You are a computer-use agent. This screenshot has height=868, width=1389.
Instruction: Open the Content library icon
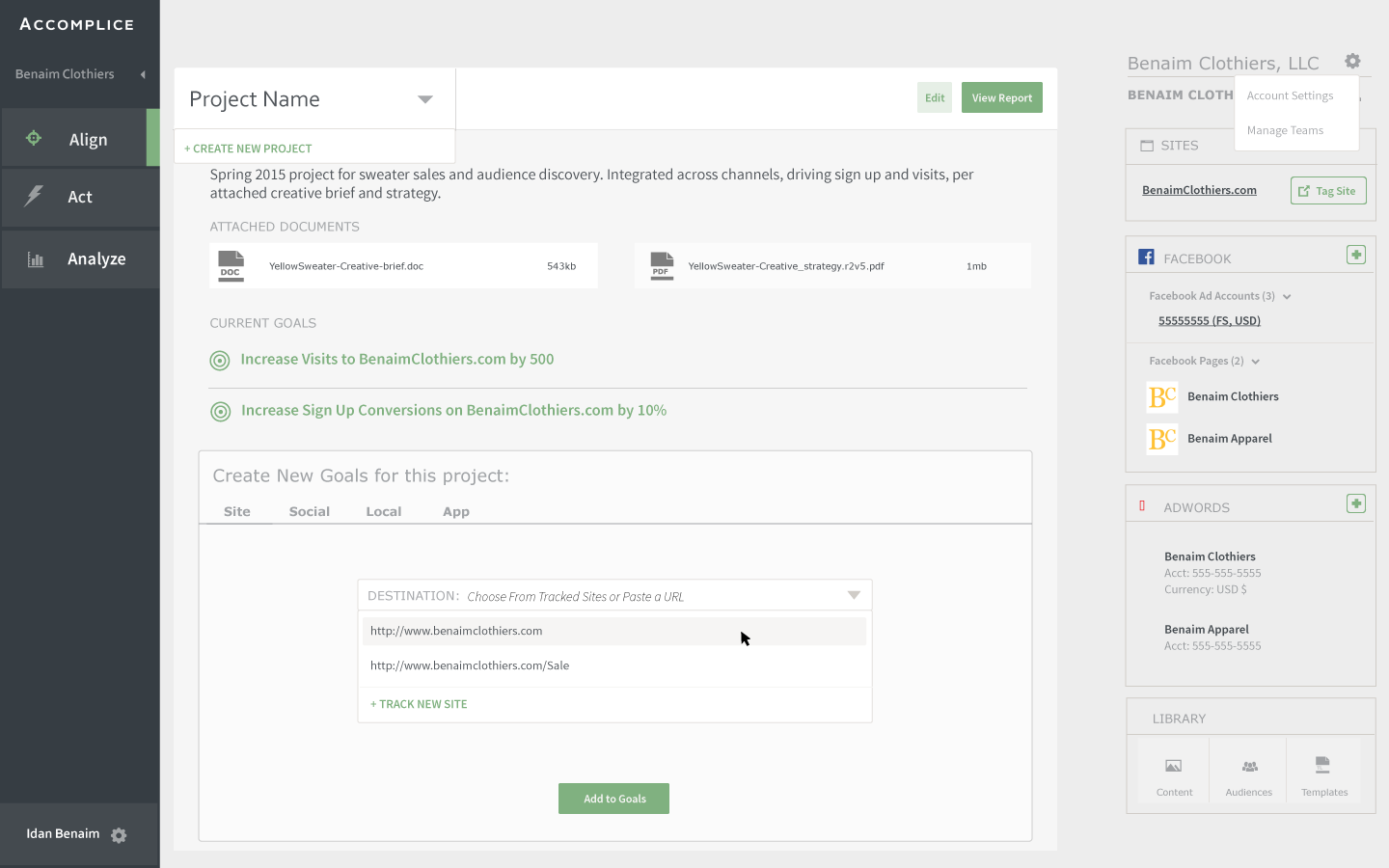(x=1174, y=767)
